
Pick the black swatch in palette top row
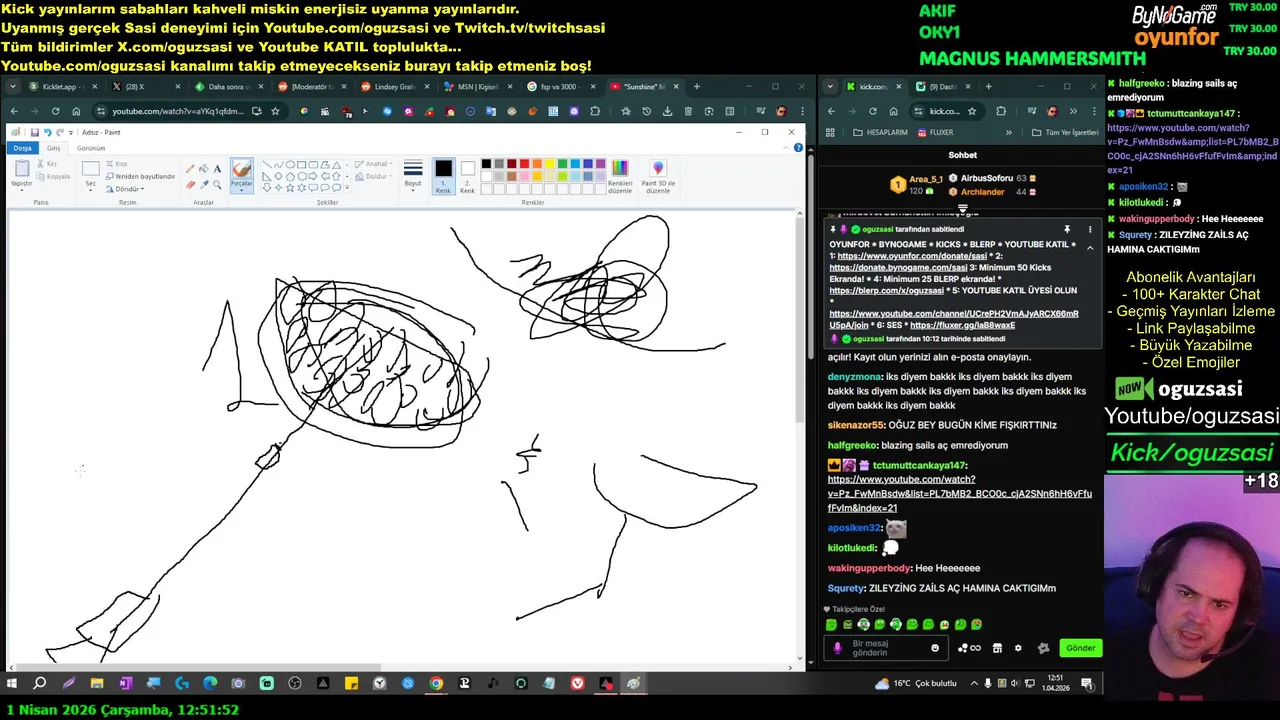click(x=486, y=164)
